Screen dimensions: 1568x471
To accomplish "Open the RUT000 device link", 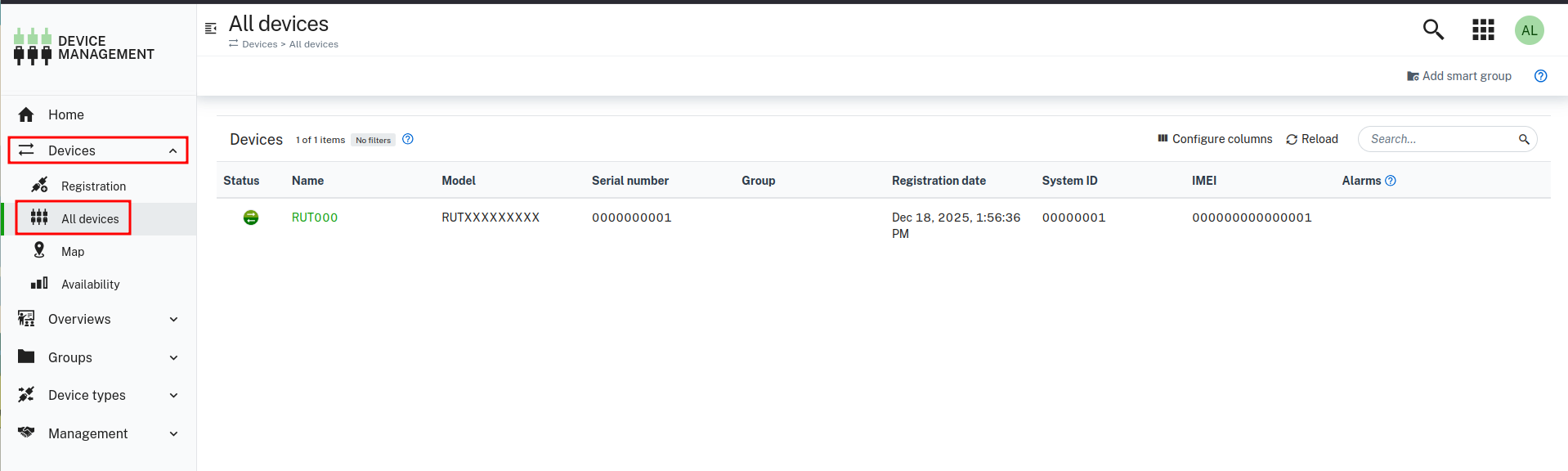I will coord(315,218).
